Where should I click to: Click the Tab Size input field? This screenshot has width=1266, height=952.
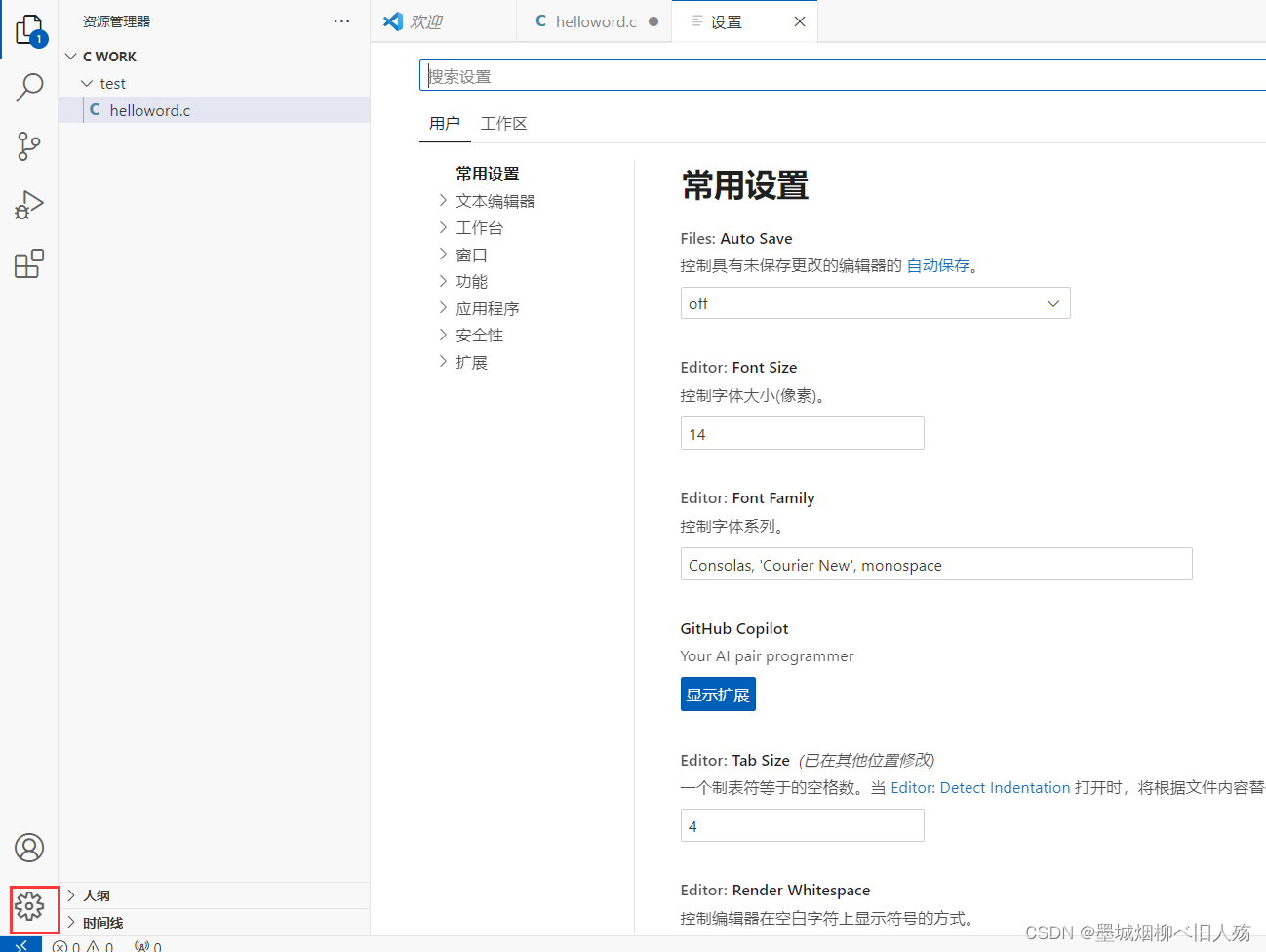pyautogui.click(x=802, y=826)
